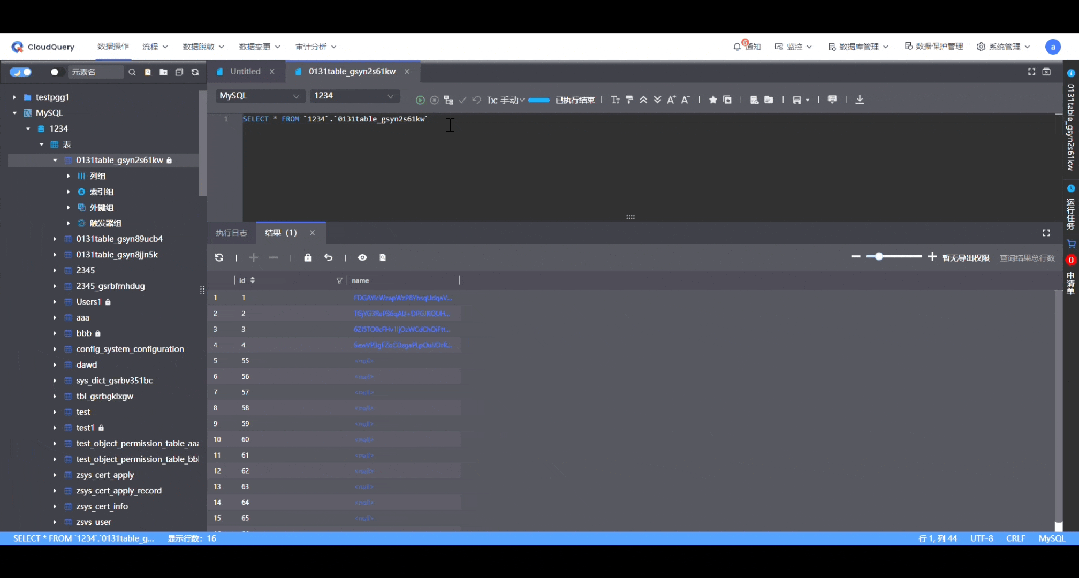Click the lock icon in result toolbar
The height and width of the screenshot is (578, 1079).
tap(308, 257)
